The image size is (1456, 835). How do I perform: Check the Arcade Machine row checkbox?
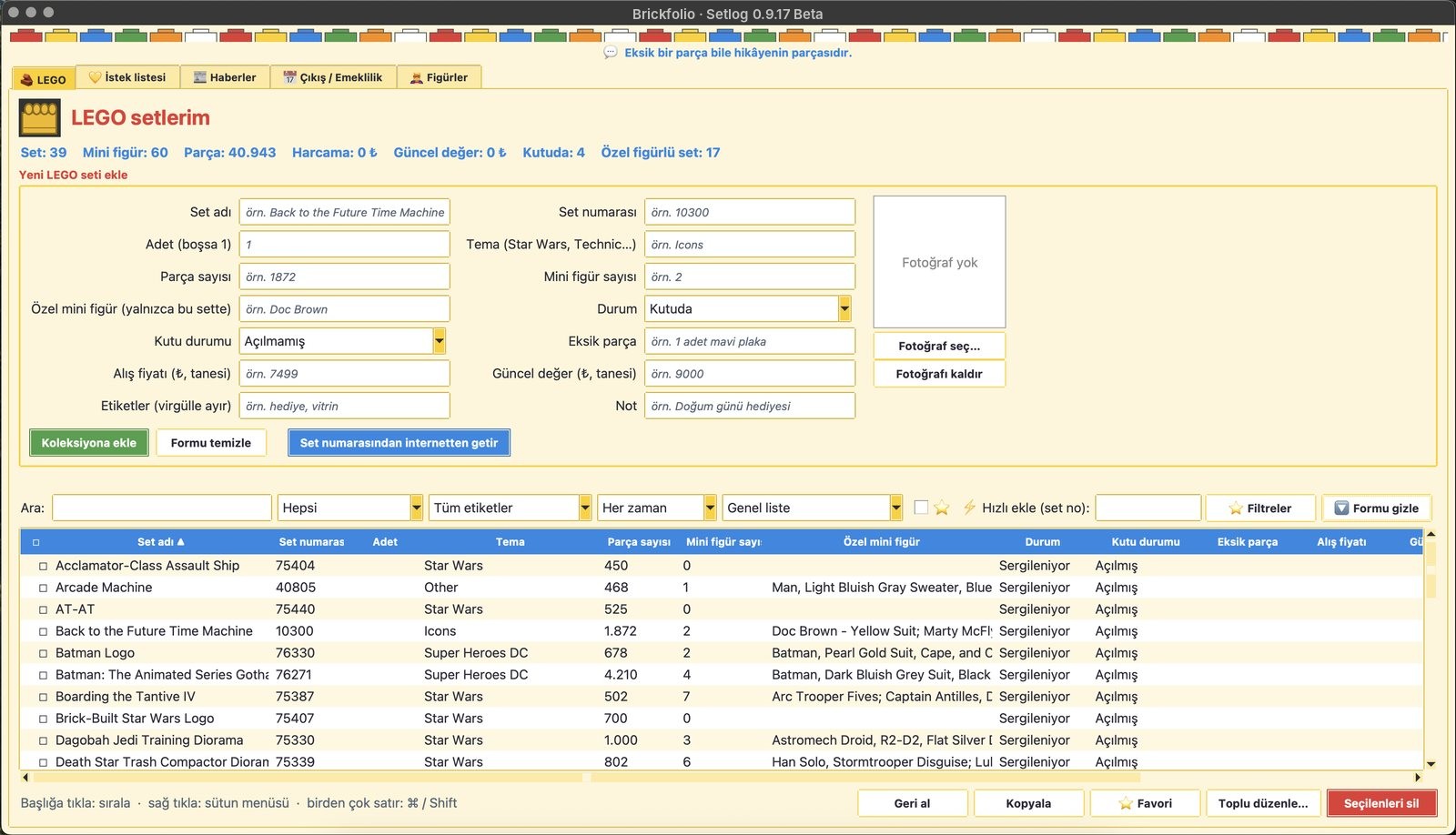(43, 588)
